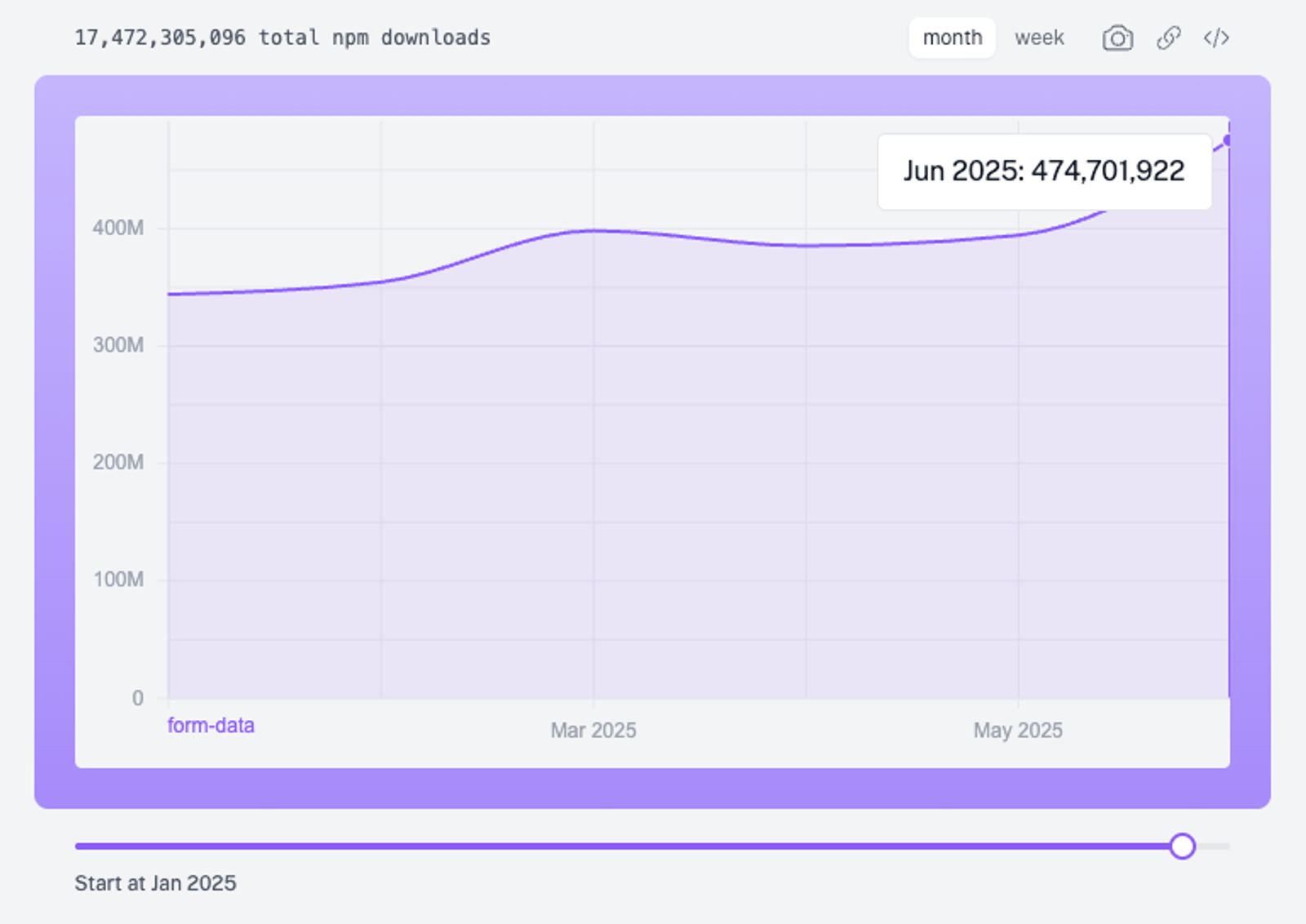Image resolution: width=1306 pixels, height=924 pixels.
Task: Click the 300M y-axis label
Action: (x=118, y=344)
